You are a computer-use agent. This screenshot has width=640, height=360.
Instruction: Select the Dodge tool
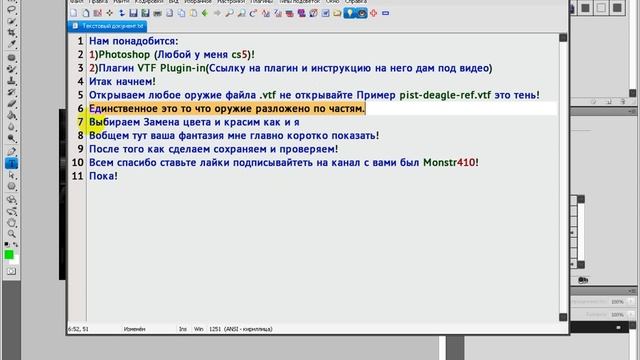coord(11,138)
